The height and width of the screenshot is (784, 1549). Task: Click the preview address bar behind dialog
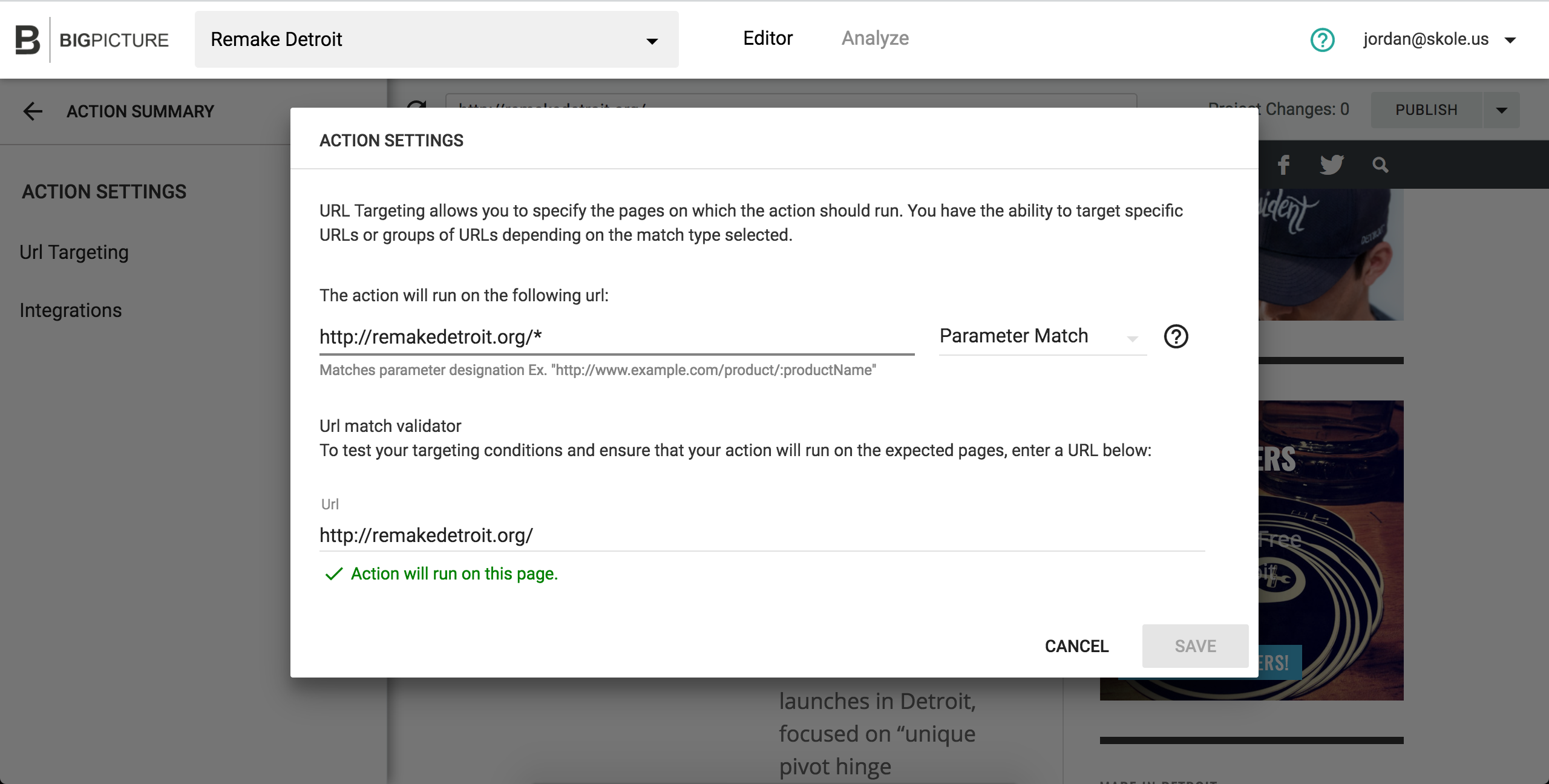pyautogui.click(x=791, y=101)
